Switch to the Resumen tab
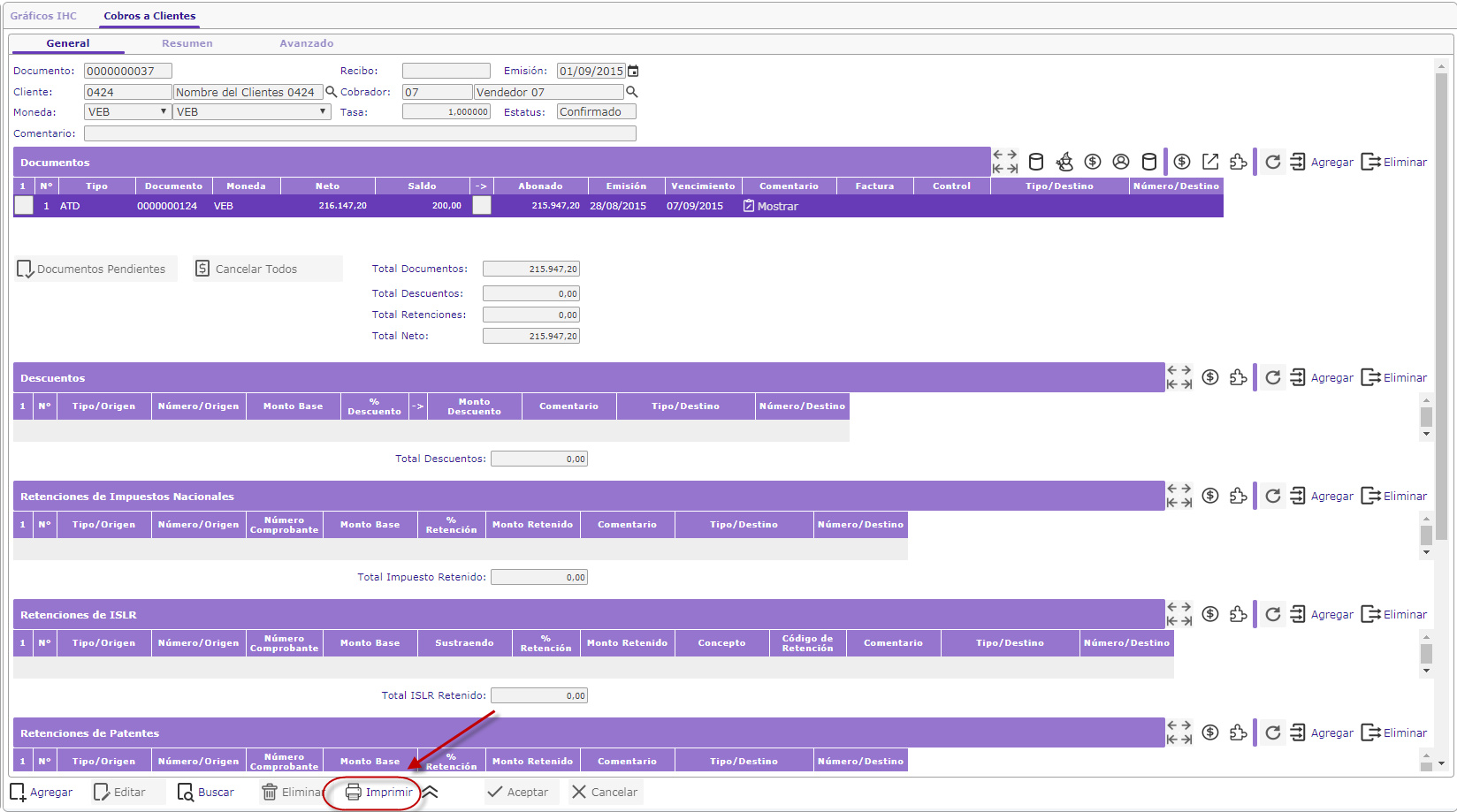The image size is (1457, 812). pos(187,43)
